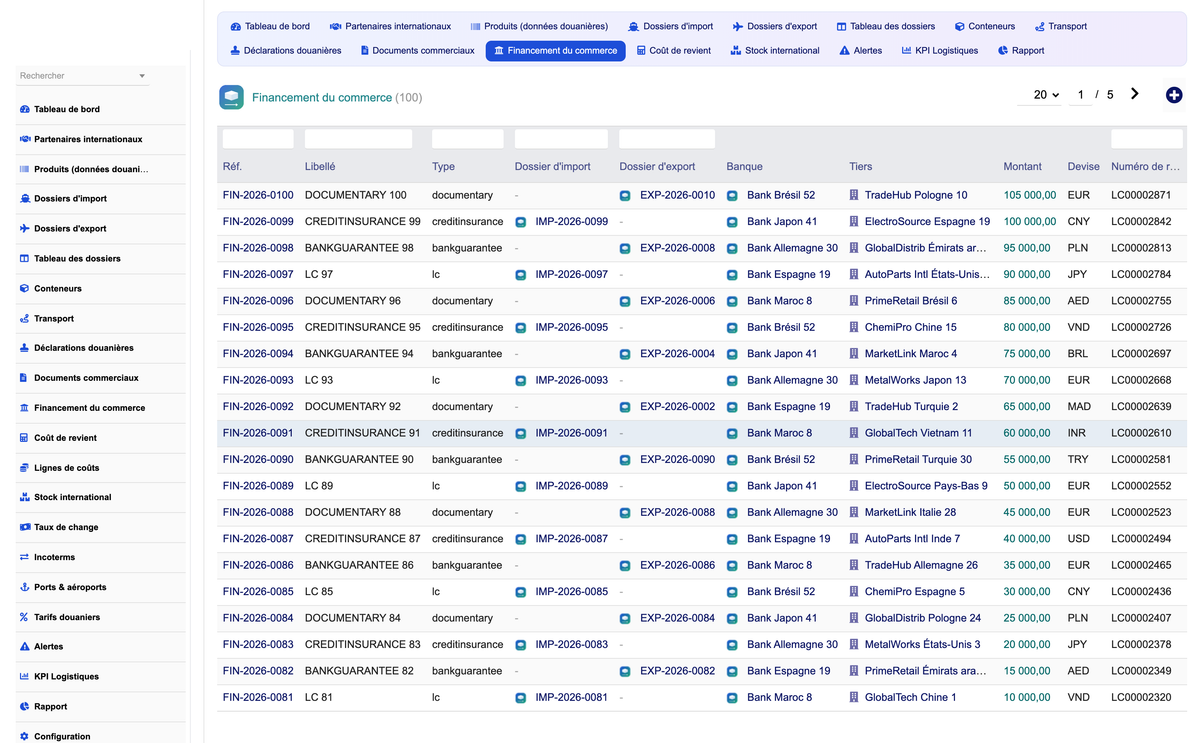Click Alertes warning icon in sidebar
The width and height of the screenshot is (1200, 743).
[25, 647]
